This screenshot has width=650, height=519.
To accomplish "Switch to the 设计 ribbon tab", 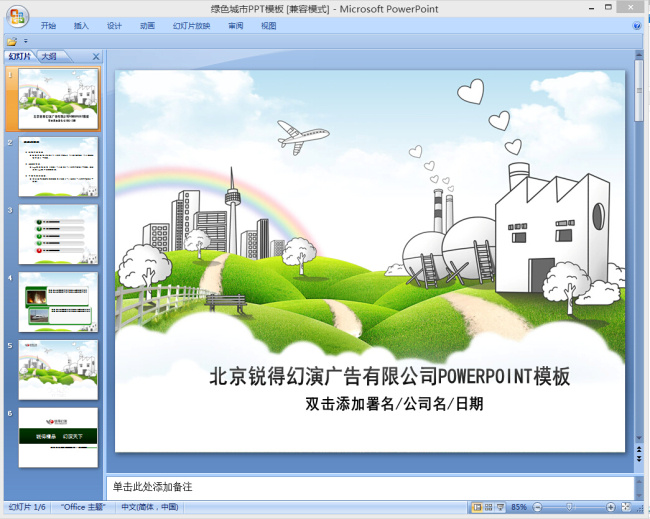I will pyautogui.click(x=114, y=26).
